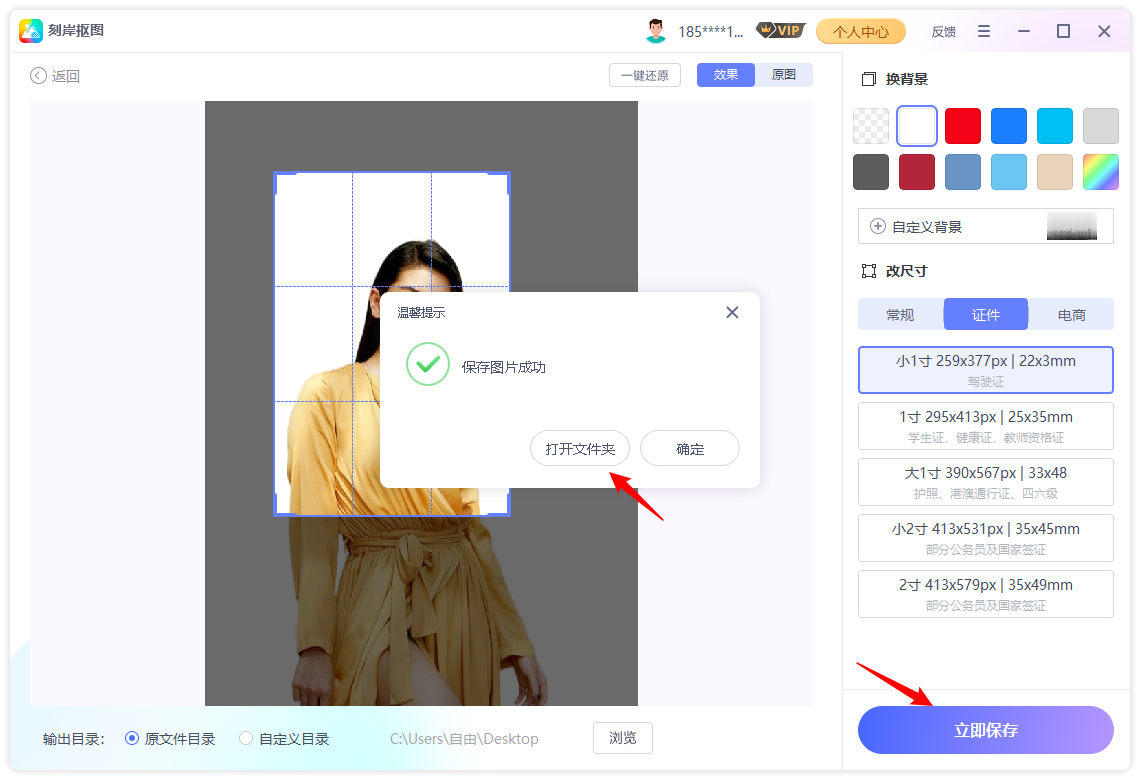Open the 电商 size tab

coord(1072,315)
